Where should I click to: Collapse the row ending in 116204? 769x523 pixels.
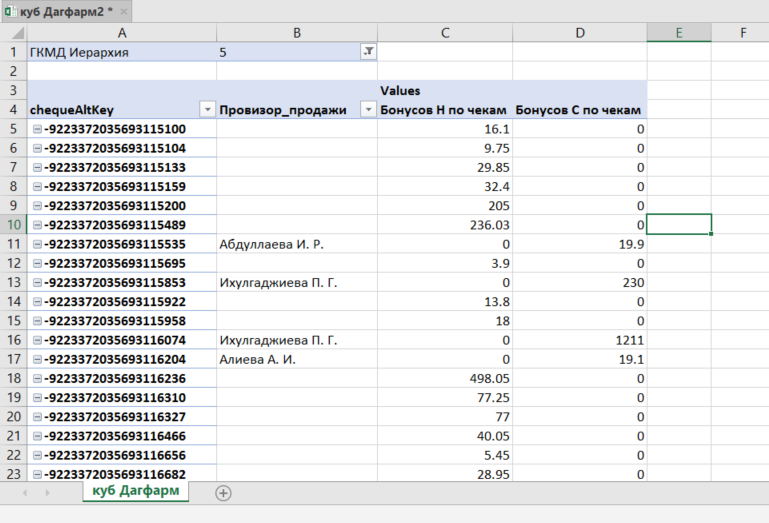coord(37,359)
